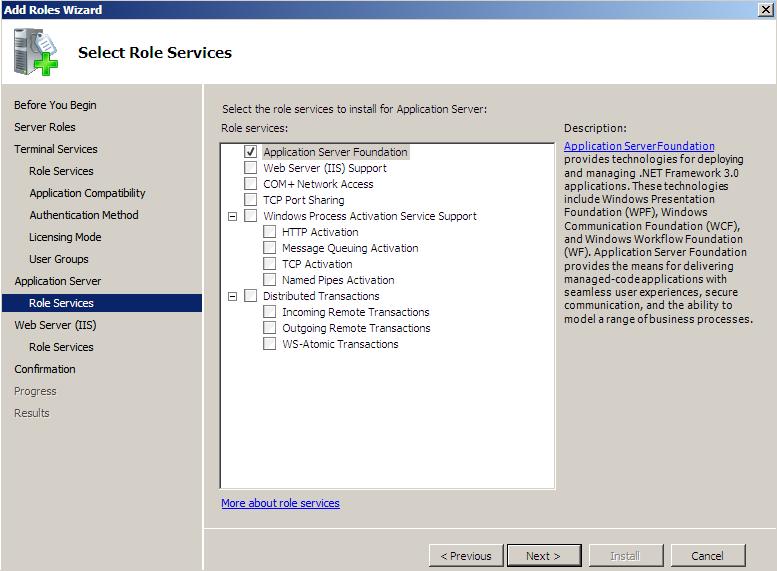Go to Before You Begin step
This screenshot has height=571, width=777.
[x=55, y=105]
